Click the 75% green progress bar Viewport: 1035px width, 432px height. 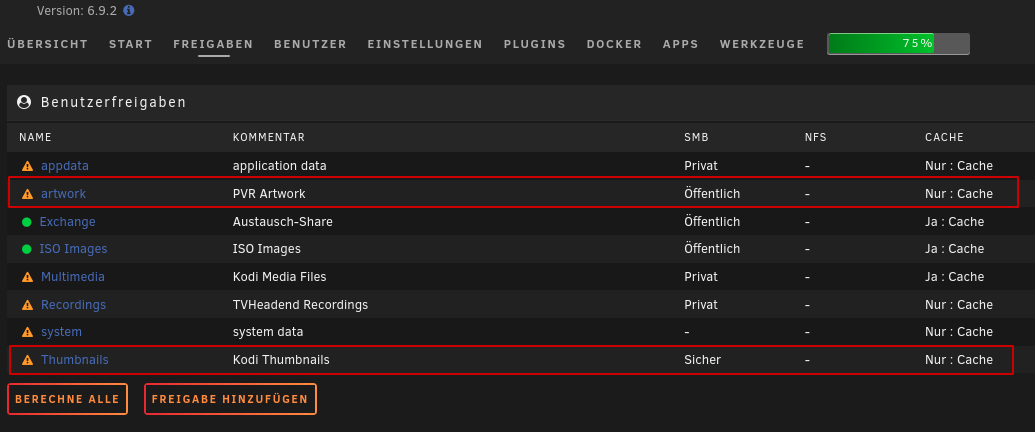(898, 44)
